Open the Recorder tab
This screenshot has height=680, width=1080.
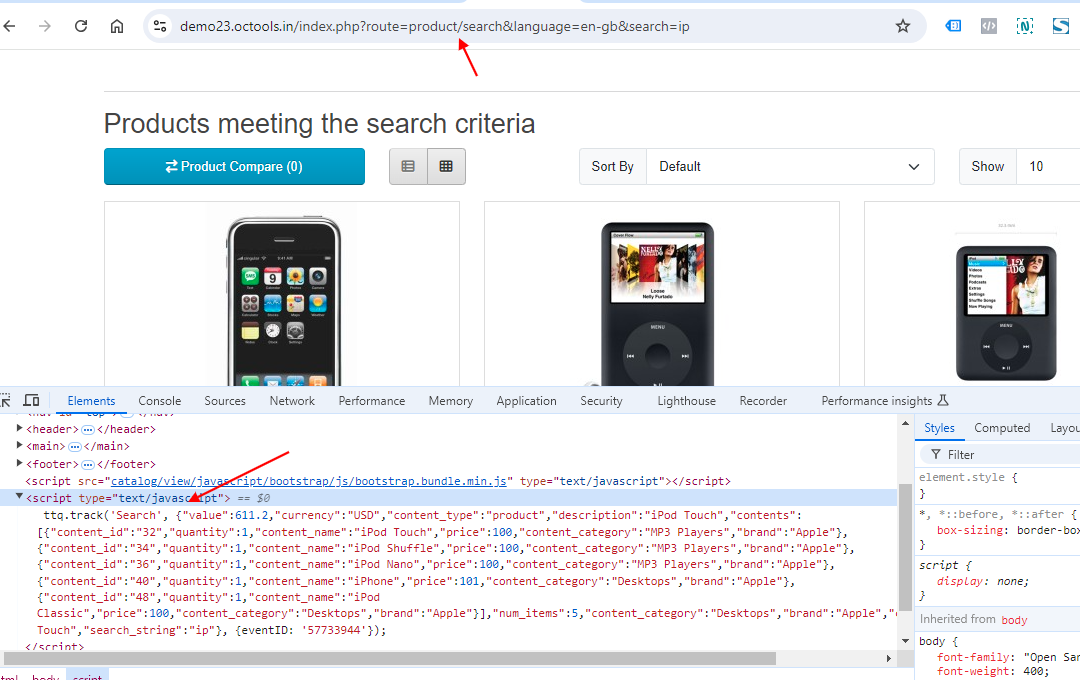click(x=763, y=401)
